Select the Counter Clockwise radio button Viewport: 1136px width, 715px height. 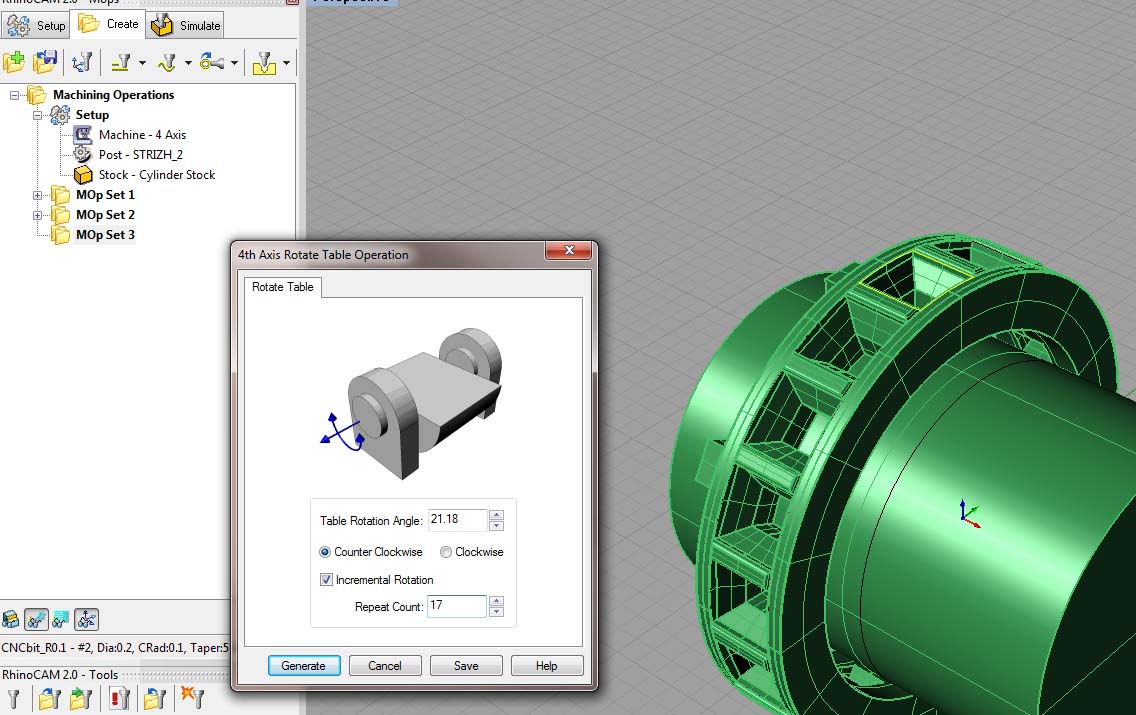coord(325,552)
